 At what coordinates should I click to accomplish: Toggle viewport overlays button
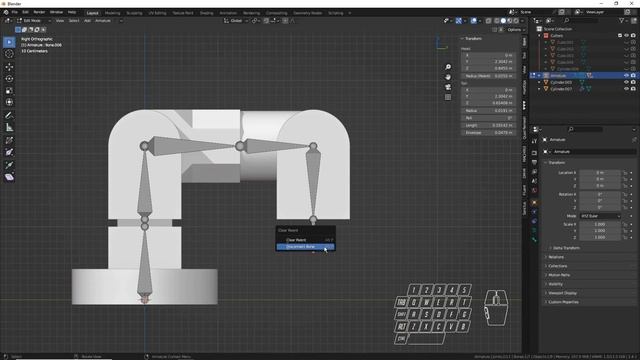click(x=473, y=20)
